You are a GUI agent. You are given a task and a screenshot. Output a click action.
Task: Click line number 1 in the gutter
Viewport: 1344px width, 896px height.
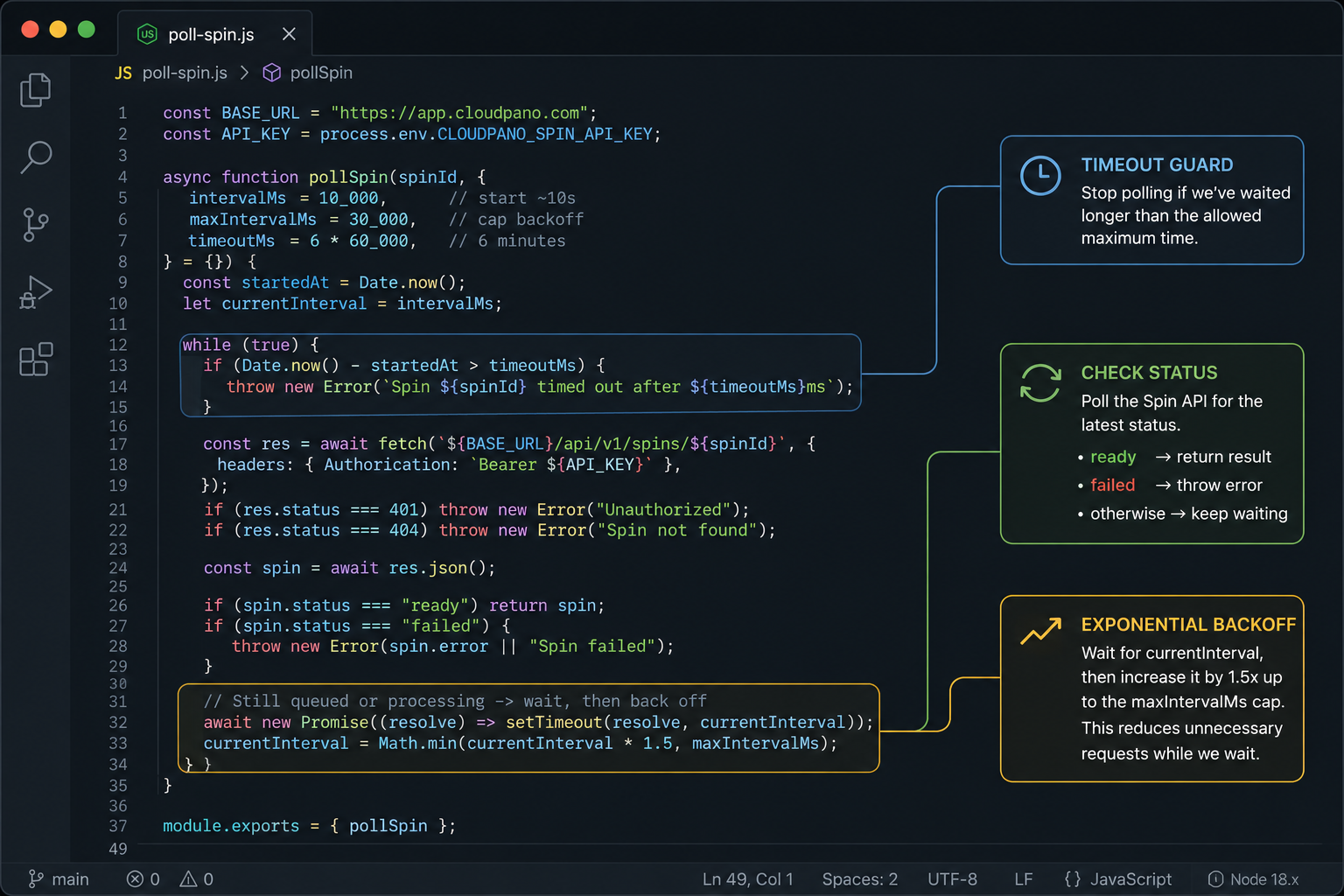(122, 113)
